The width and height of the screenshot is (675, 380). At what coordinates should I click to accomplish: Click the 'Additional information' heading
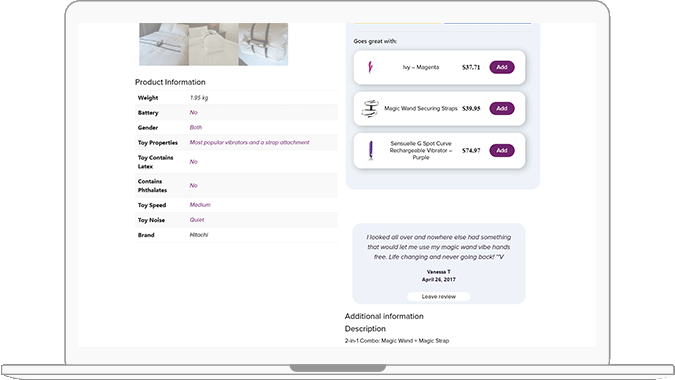coord(384,316)
